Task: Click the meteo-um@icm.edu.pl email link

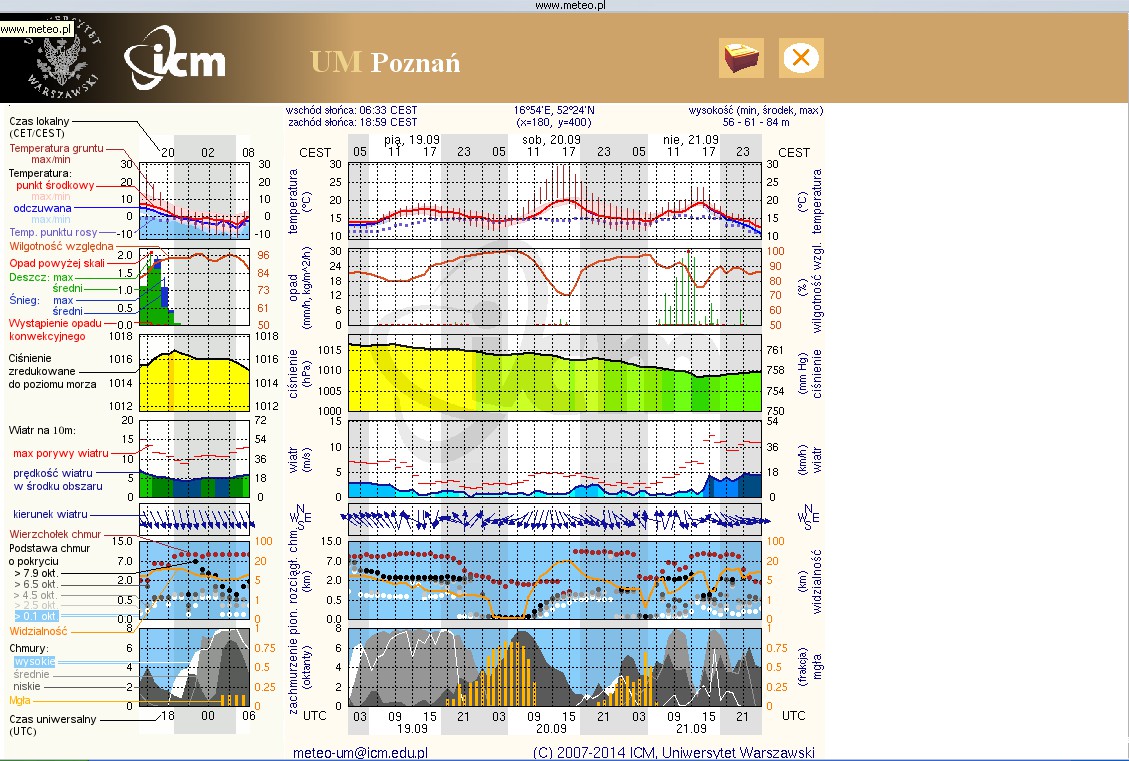Action: [x=360, y=752]
